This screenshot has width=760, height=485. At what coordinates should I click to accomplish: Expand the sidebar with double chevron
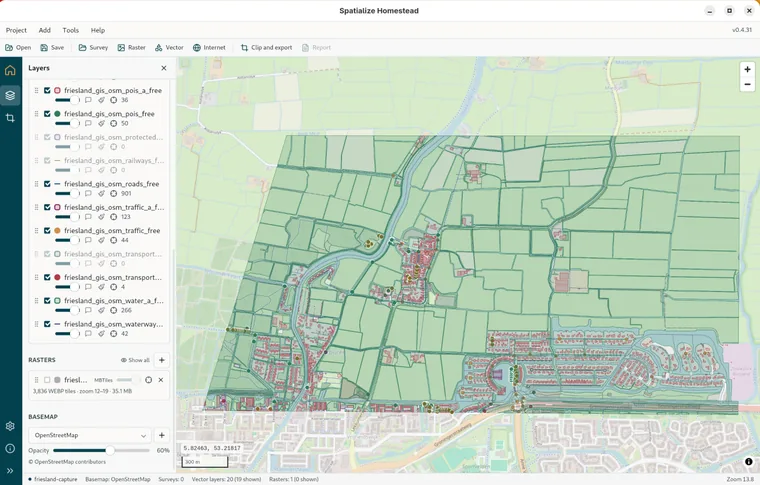[10, 470]
